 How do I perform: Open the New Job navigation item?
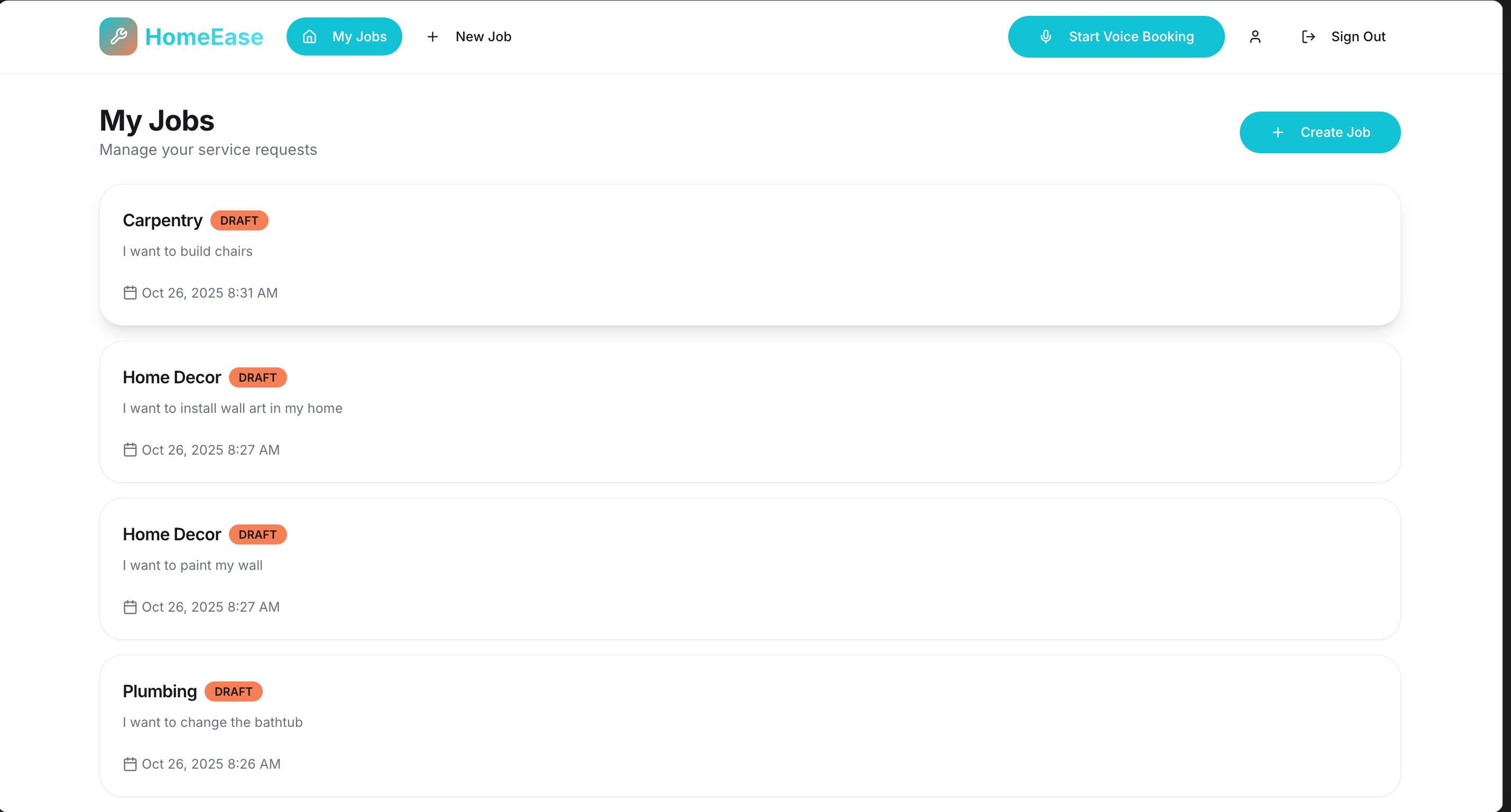(483, 36)
